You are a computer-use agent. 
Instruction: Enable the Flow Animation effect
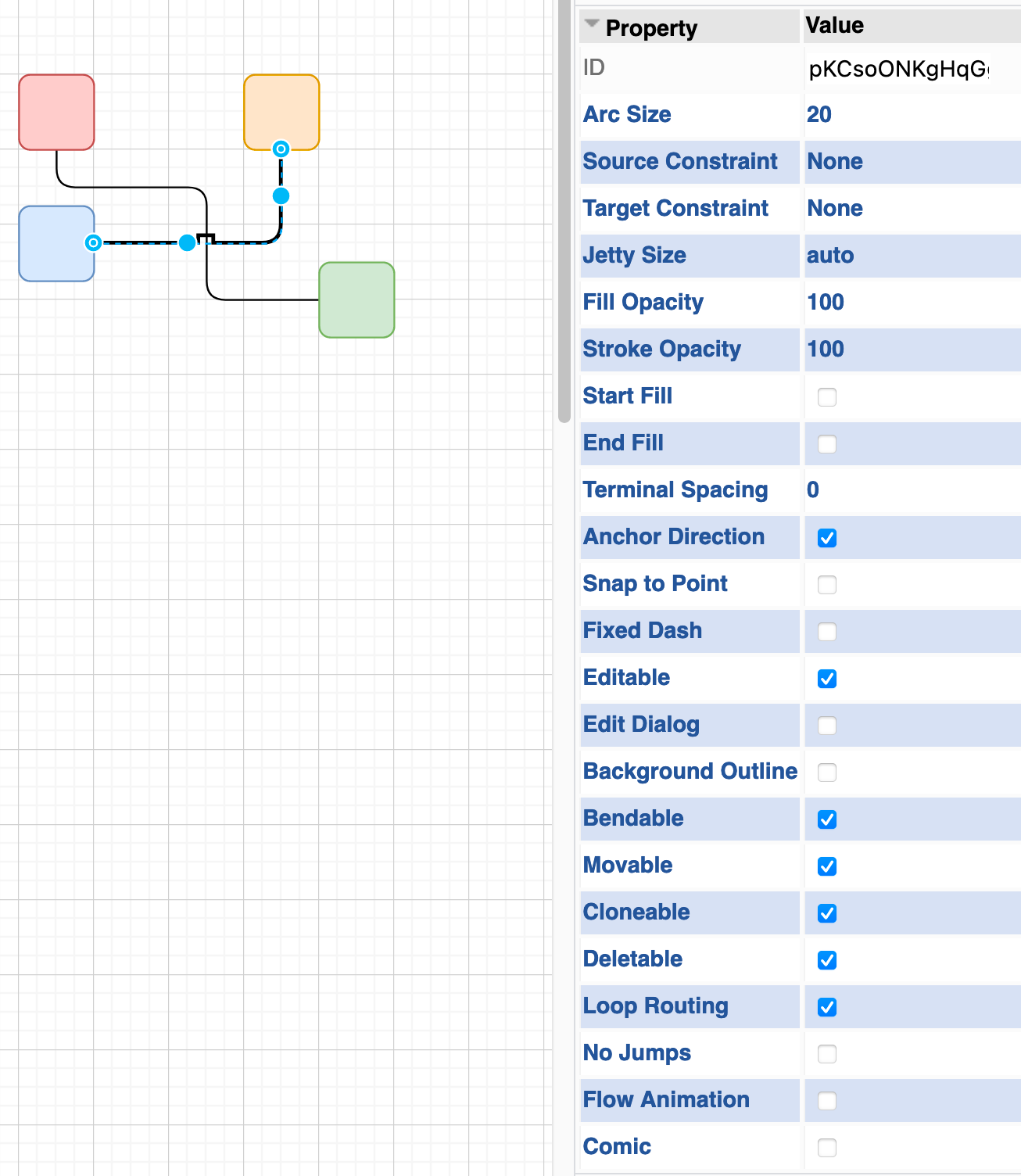coord(826,1101)
